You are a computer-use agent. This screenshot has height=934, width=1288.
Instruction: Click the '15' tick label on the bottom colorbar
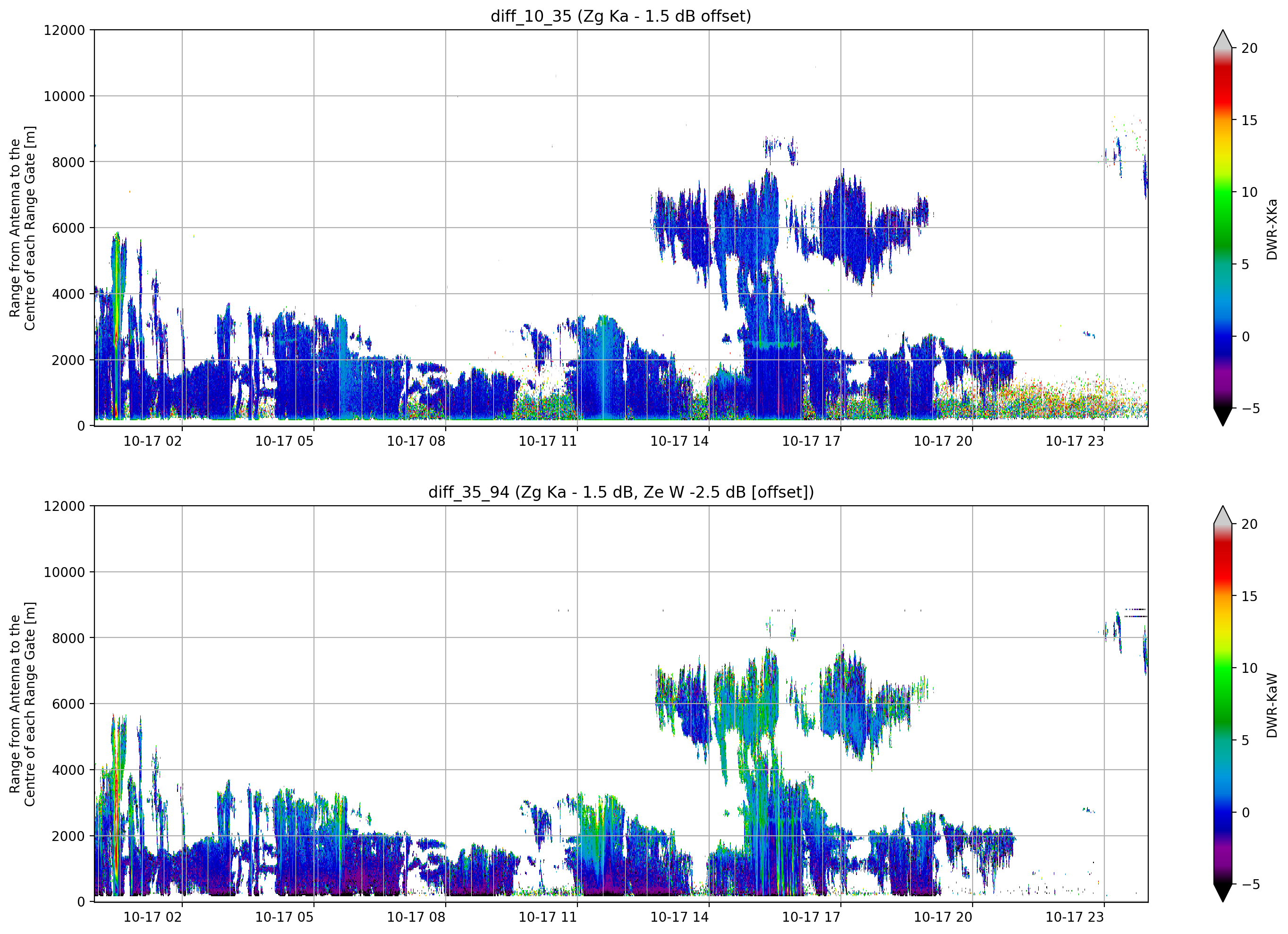click(1249, 596)
